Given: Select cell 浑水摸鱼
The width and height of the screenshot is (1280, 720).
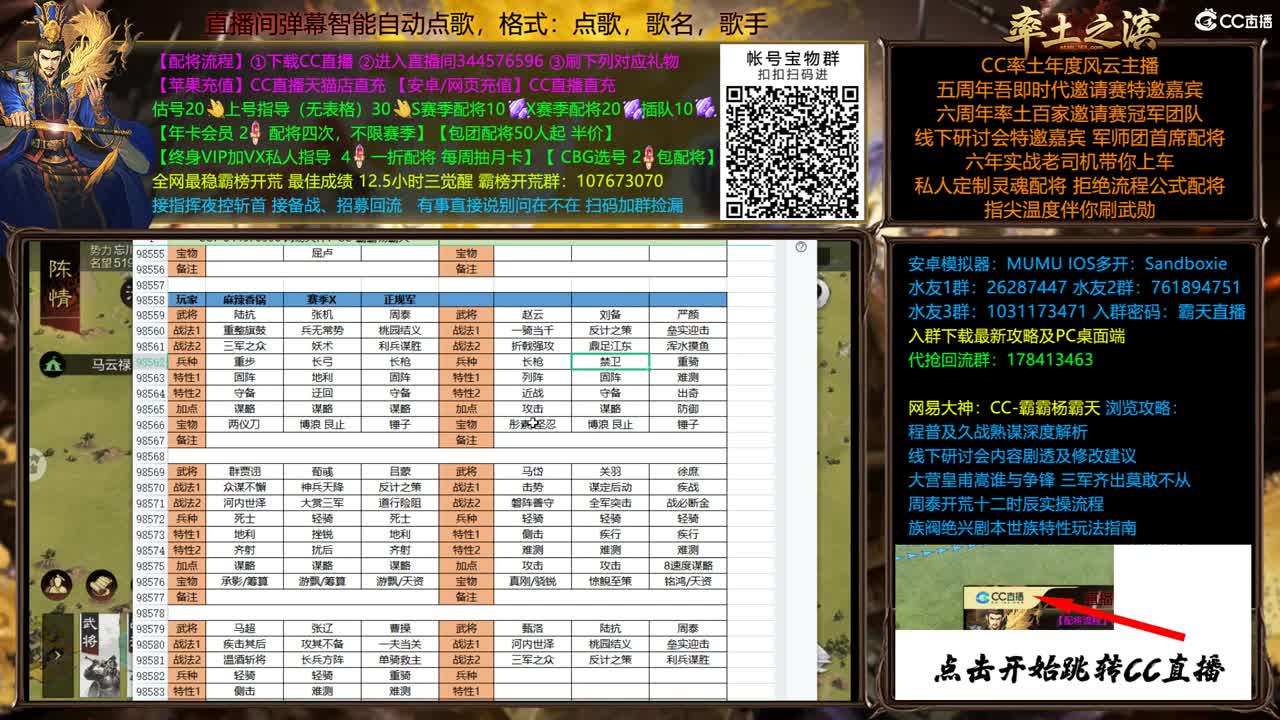Looking at the screenshot, I should [x=688, y=346].
